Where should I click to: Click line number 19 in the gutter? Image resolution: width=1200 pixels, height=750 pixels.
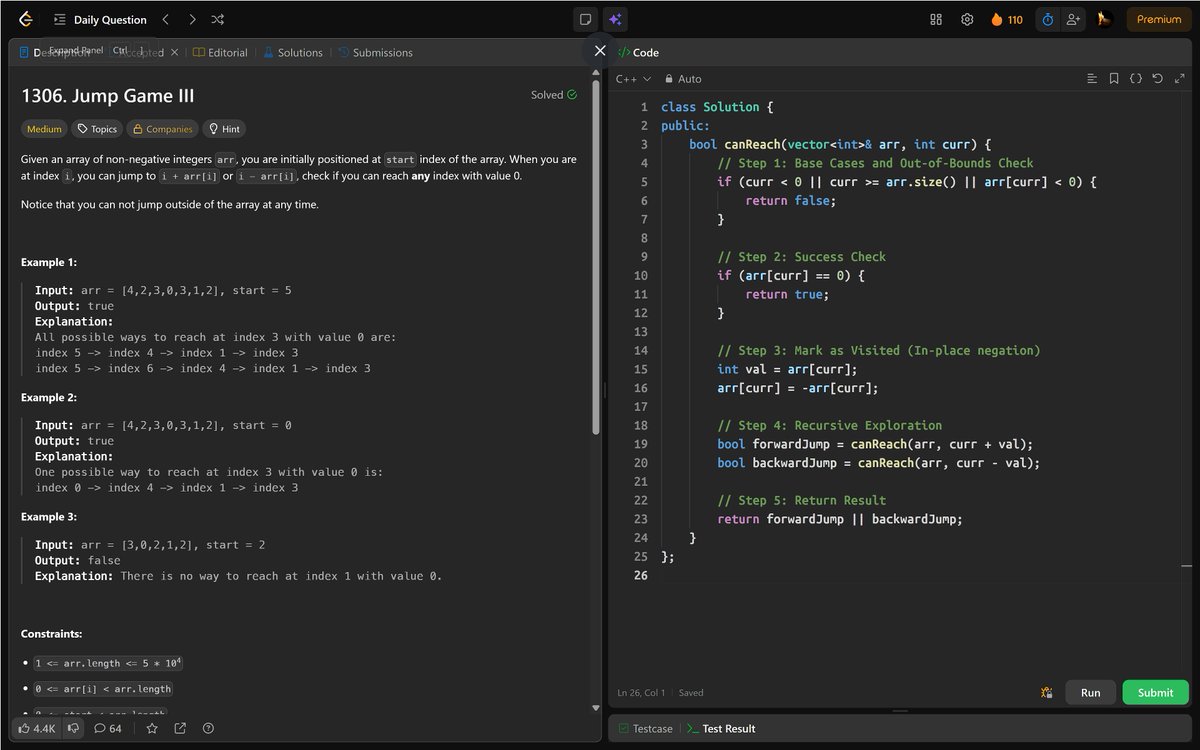pyautogui.click(x=641, y=444)
